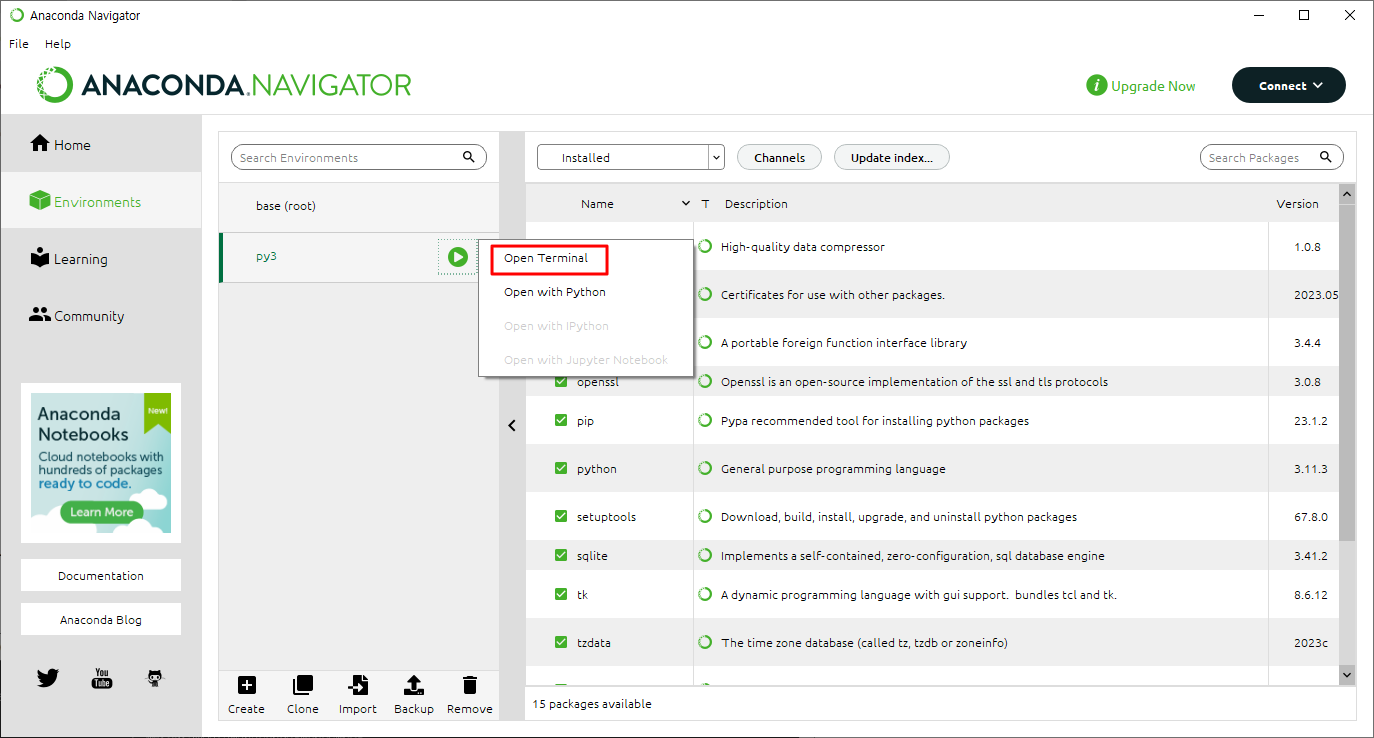Click the Open with Jupyter Notebook item
Screen dimensions: 1374x738
coord(586,360)
